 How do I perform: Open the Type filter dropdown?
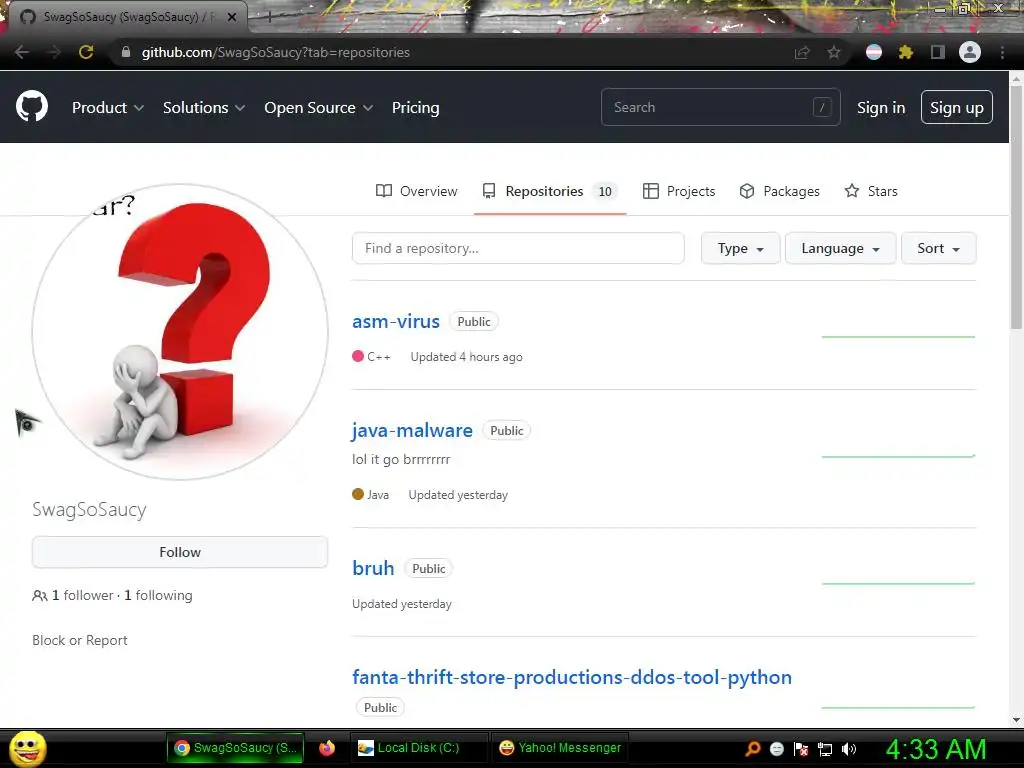coord(741,248)
